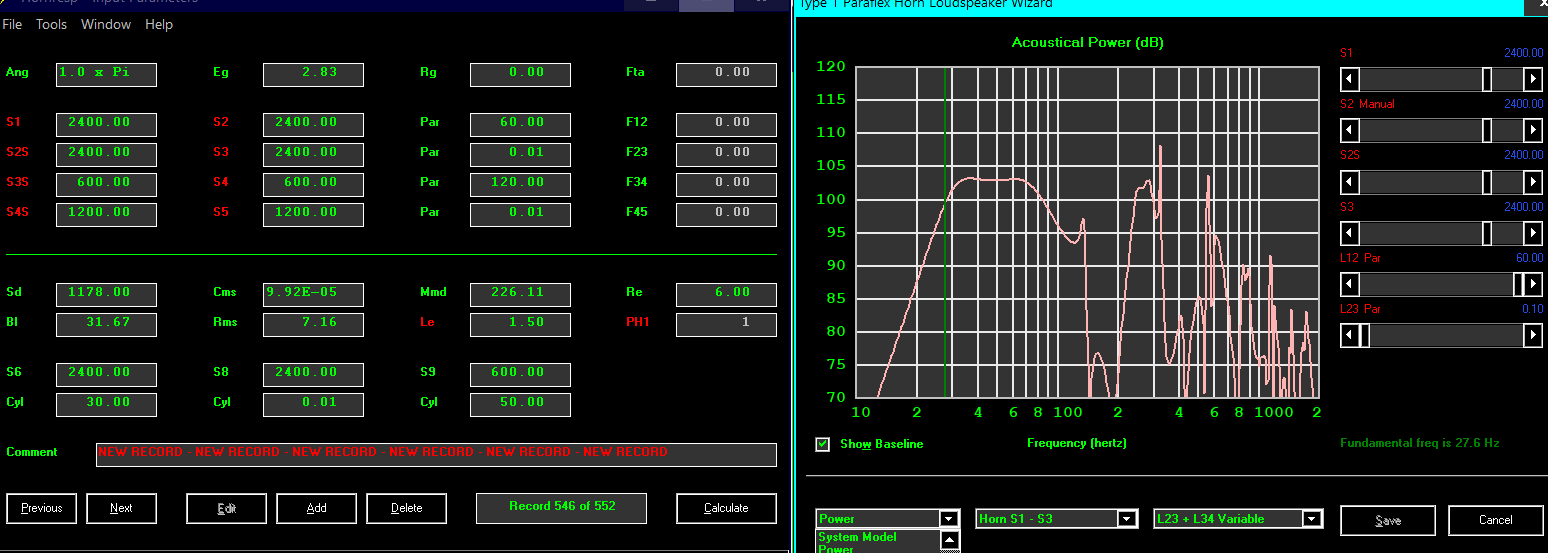Click the S1 slider right arrow
Viewport: 1548px width, 553px height.
[x=1533, y=78]
